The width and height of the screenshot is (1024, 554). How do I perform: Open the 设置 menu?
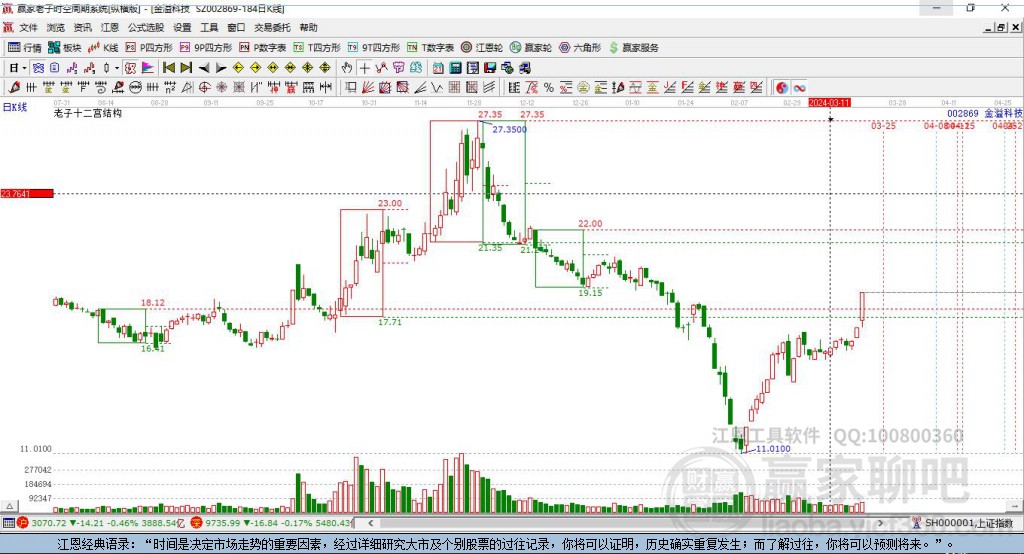pyautogui.click(x=182, y=27)
